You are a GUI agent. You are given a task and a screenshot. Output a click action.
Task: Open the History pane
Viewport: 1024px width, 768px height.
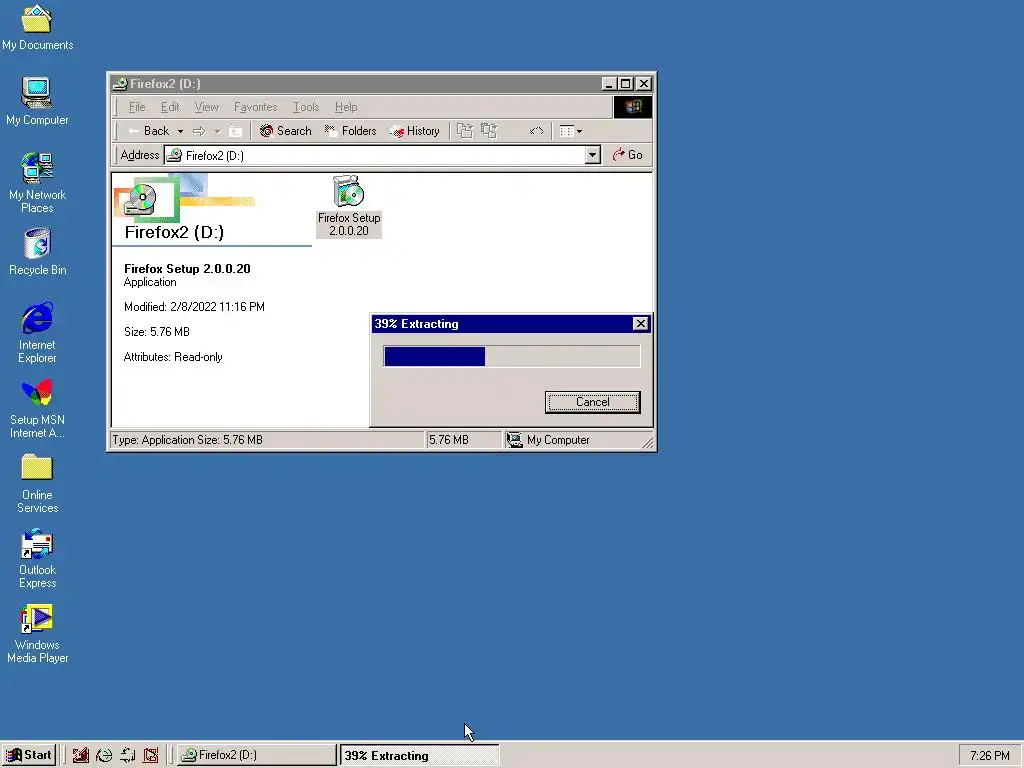click(x=415, y=131)
